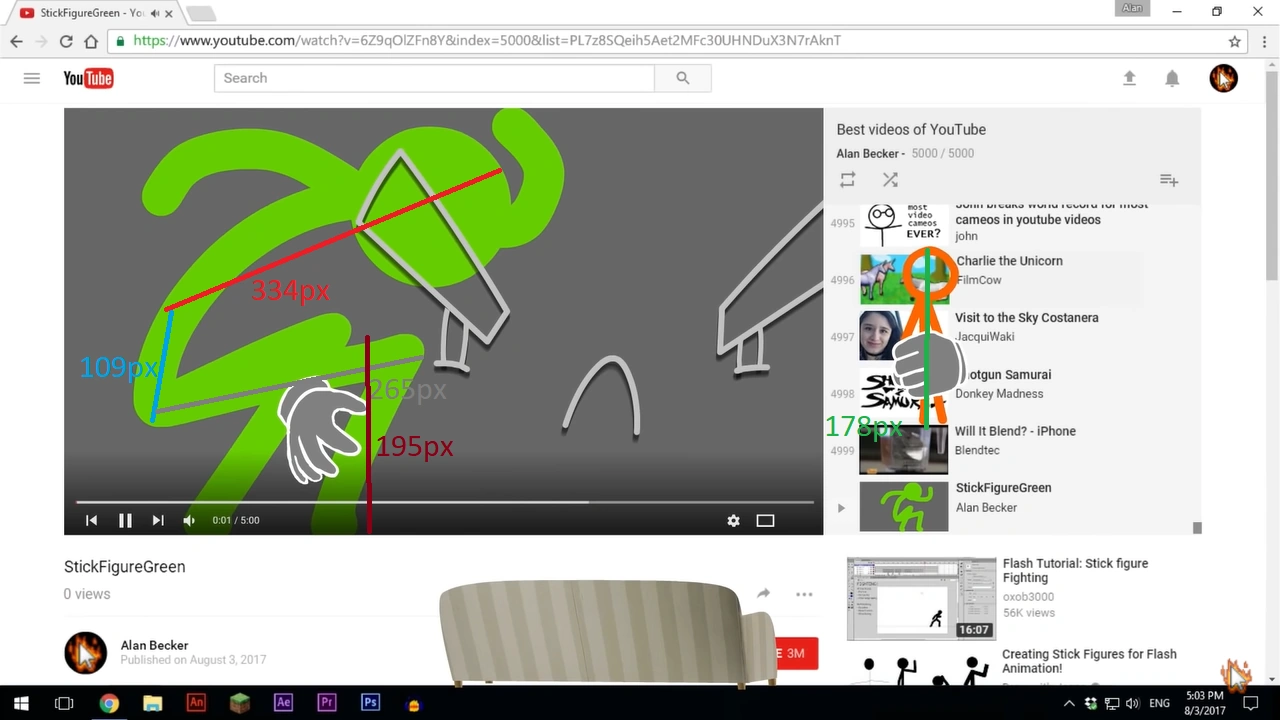
Task: Launch Photoshop from the taskbar
Action: (370, 703)
